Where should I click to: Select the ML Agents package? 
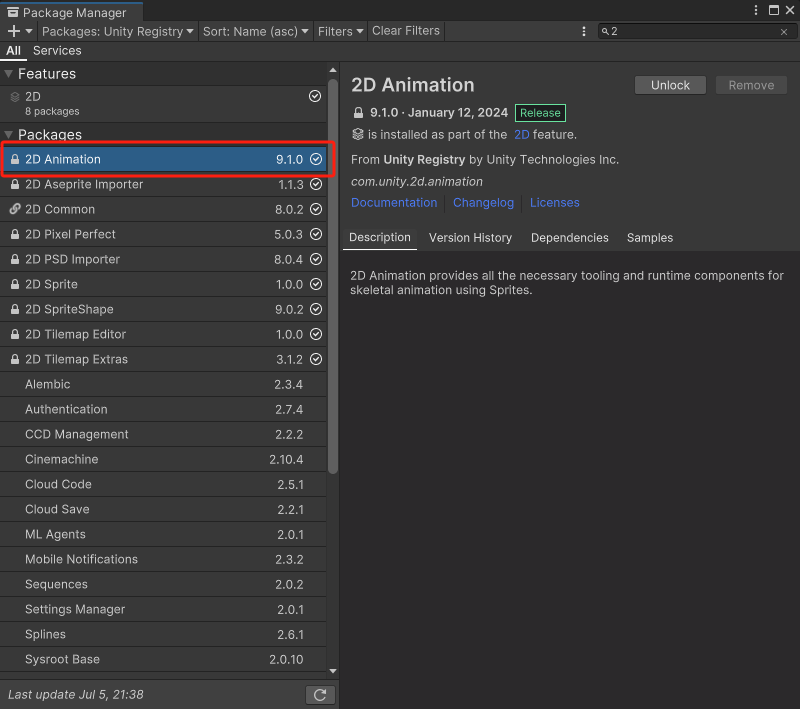click(163, 534)
